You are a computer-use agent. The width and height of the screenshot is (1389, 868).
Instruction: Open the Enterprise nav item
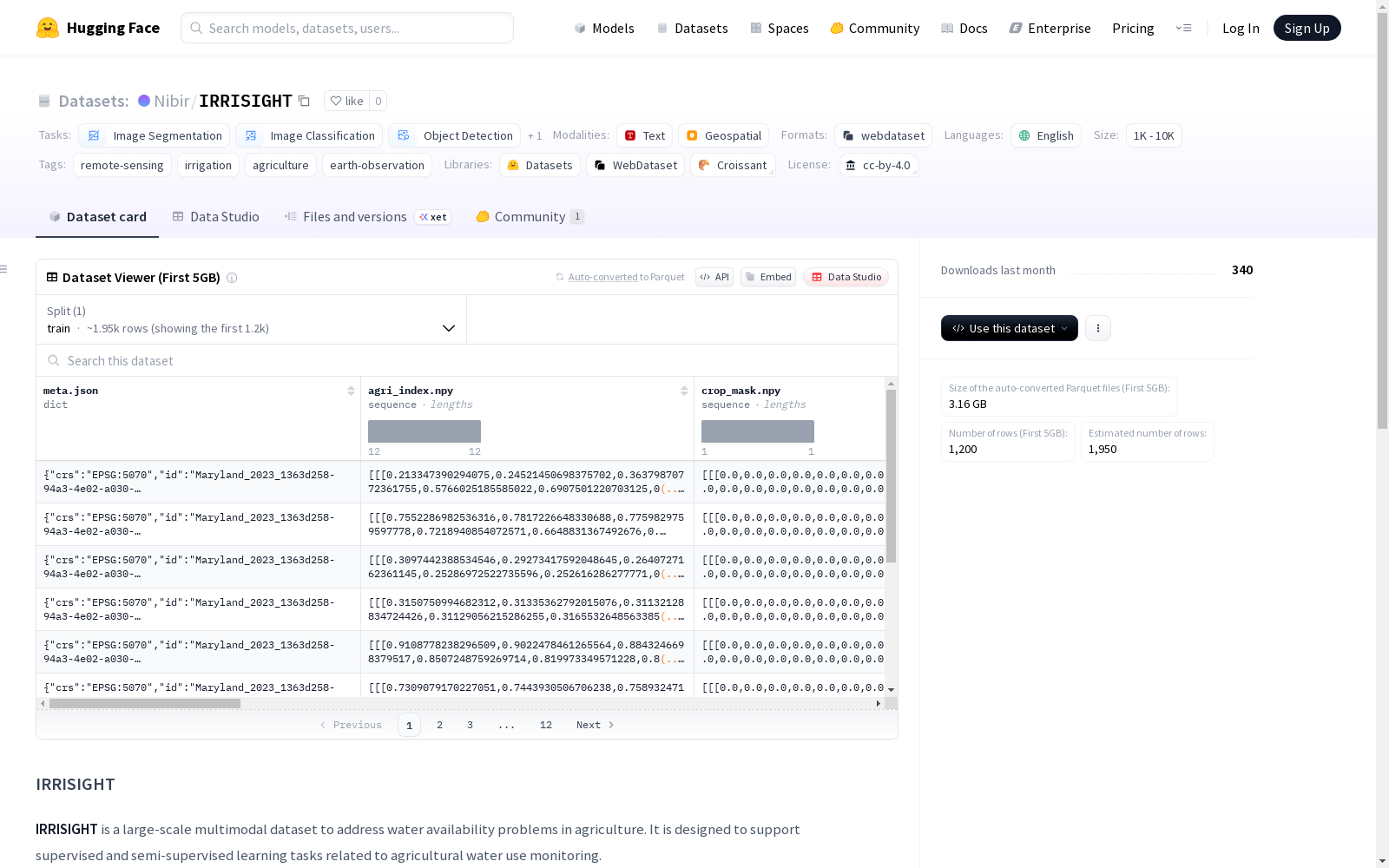point(1050,28)
